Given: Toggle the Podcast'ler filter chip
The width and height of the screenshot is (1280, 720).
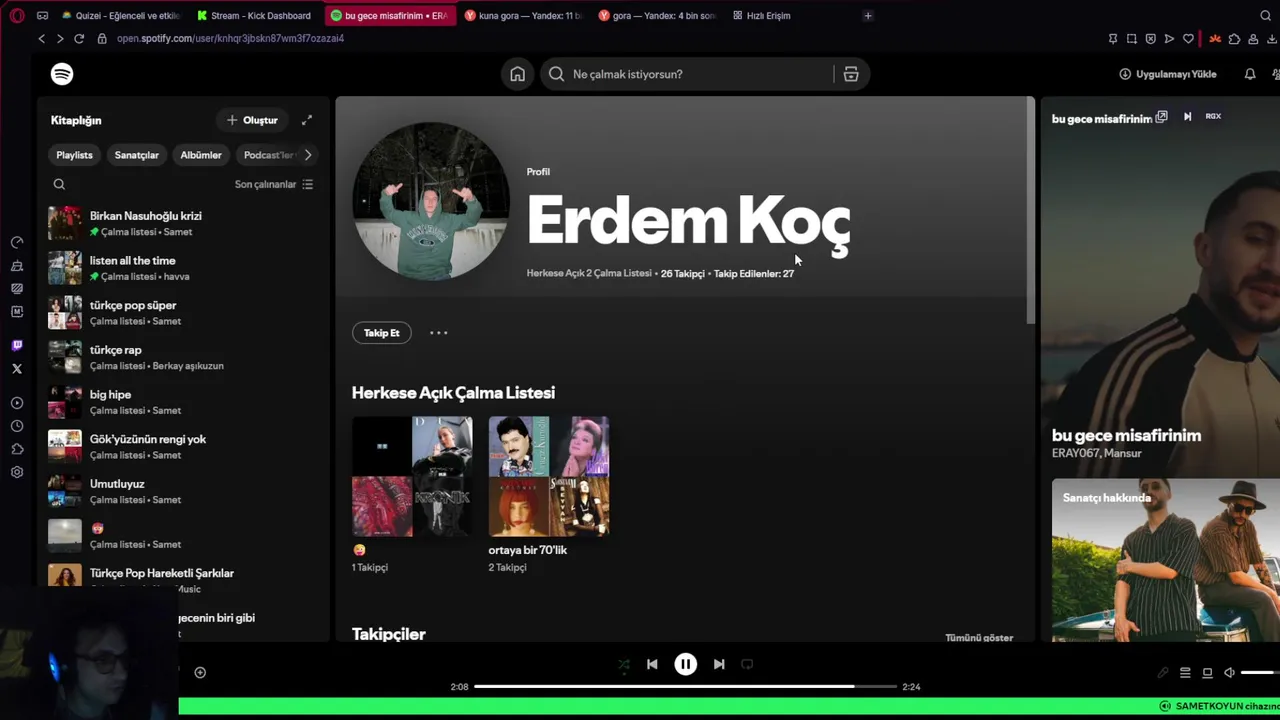Looking at the screenshot, I should click(x=267, y=155).
